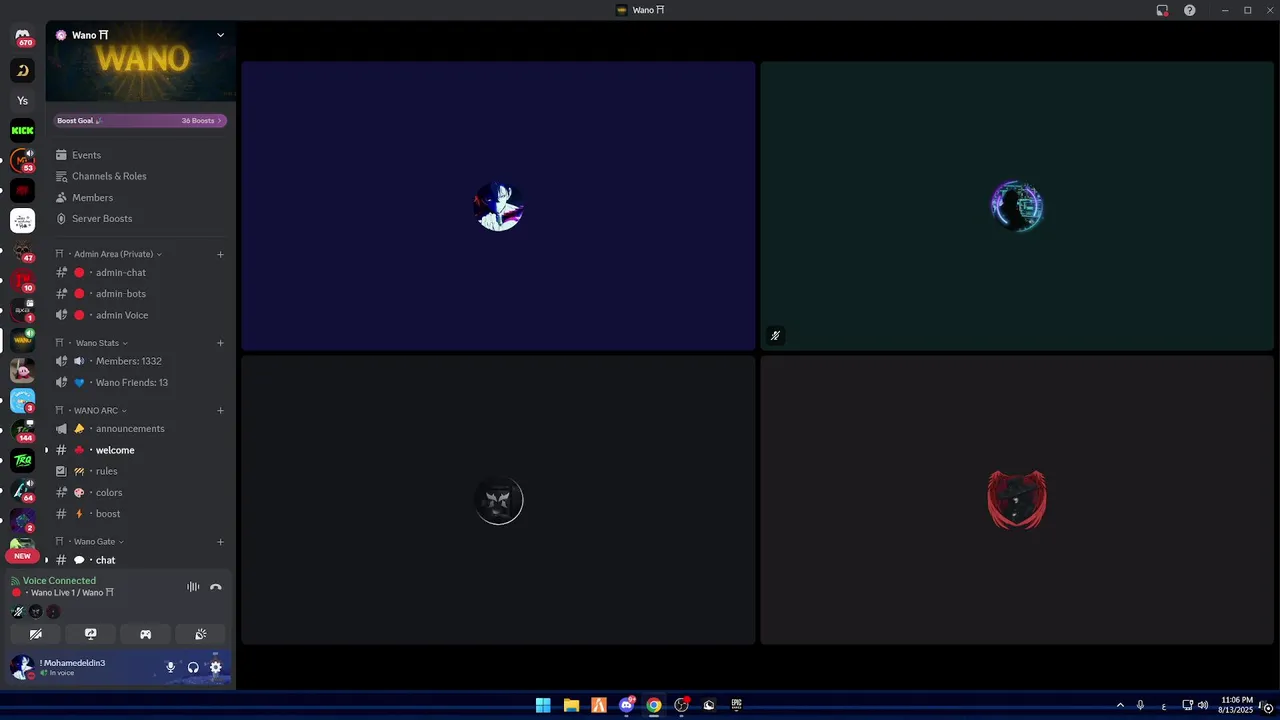The image size is (1280, 720).
Task: Open the soundboard icon
Action: coord(200,634)
